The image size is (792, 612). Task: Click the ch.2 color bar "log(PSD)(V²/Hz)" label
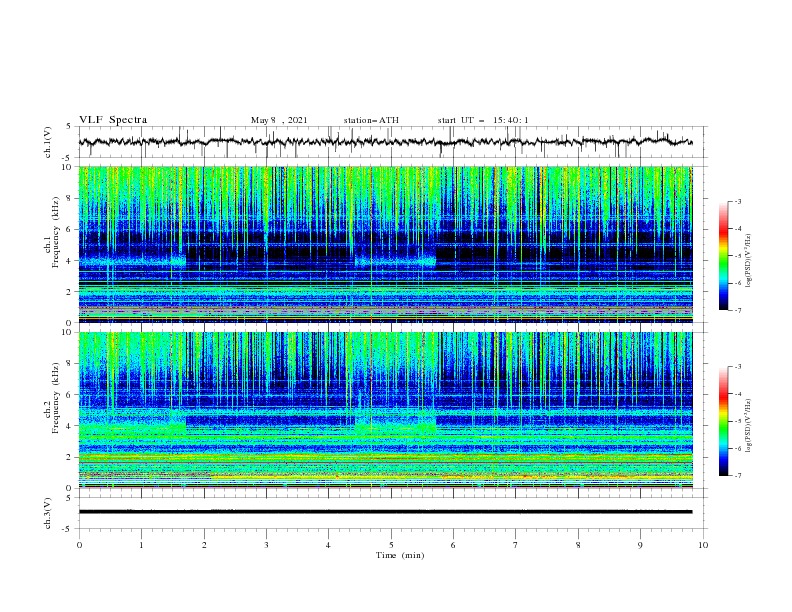(749, 426)
